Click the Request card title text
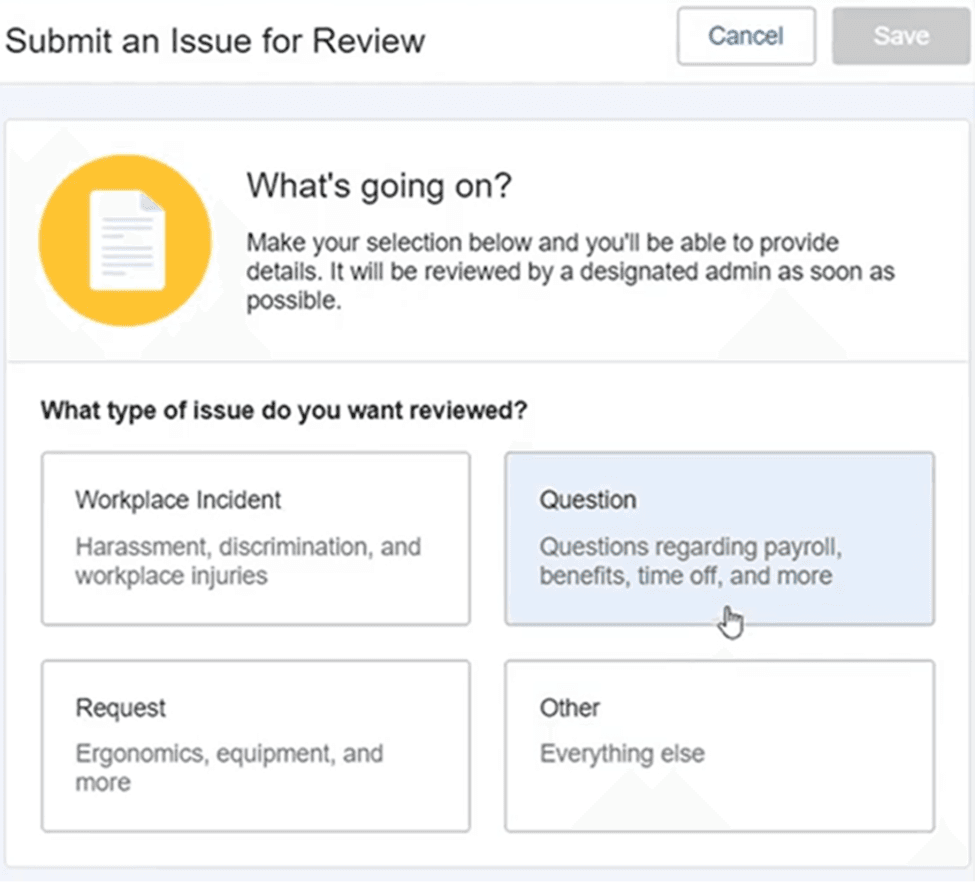Screen dimensions: 979x883 [121, 708]
